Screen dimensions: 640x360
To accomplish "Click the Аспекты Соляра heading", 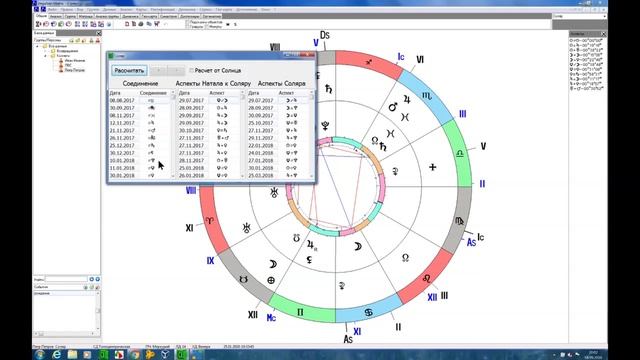I will click(282, 83).
